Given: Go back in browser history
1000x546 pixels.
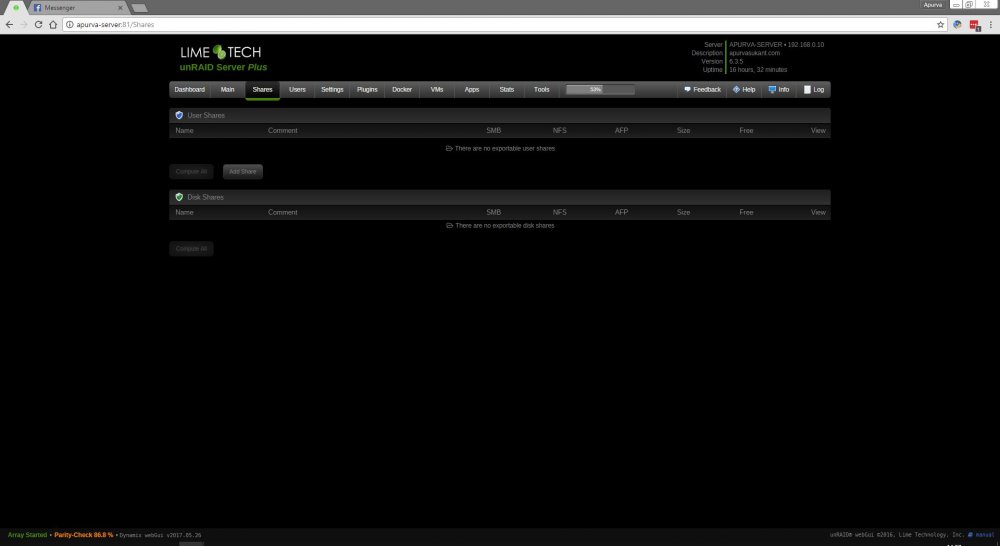Looking at the screenshot, I should point(9,25).
